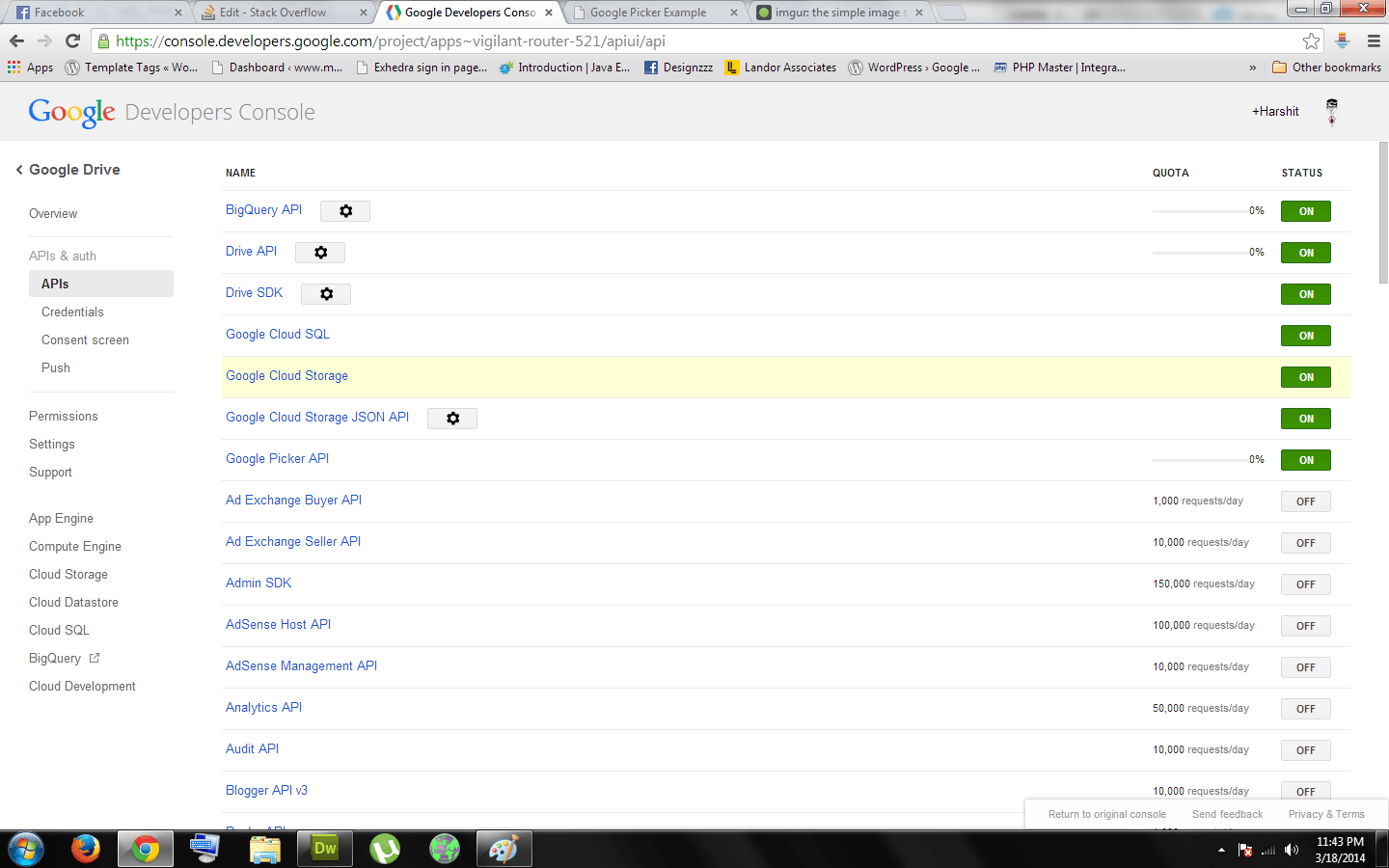Click the back arrow beside Google Drive
Image resolution: width=1389 pixels, height=868 pixels.
(19, 170)
